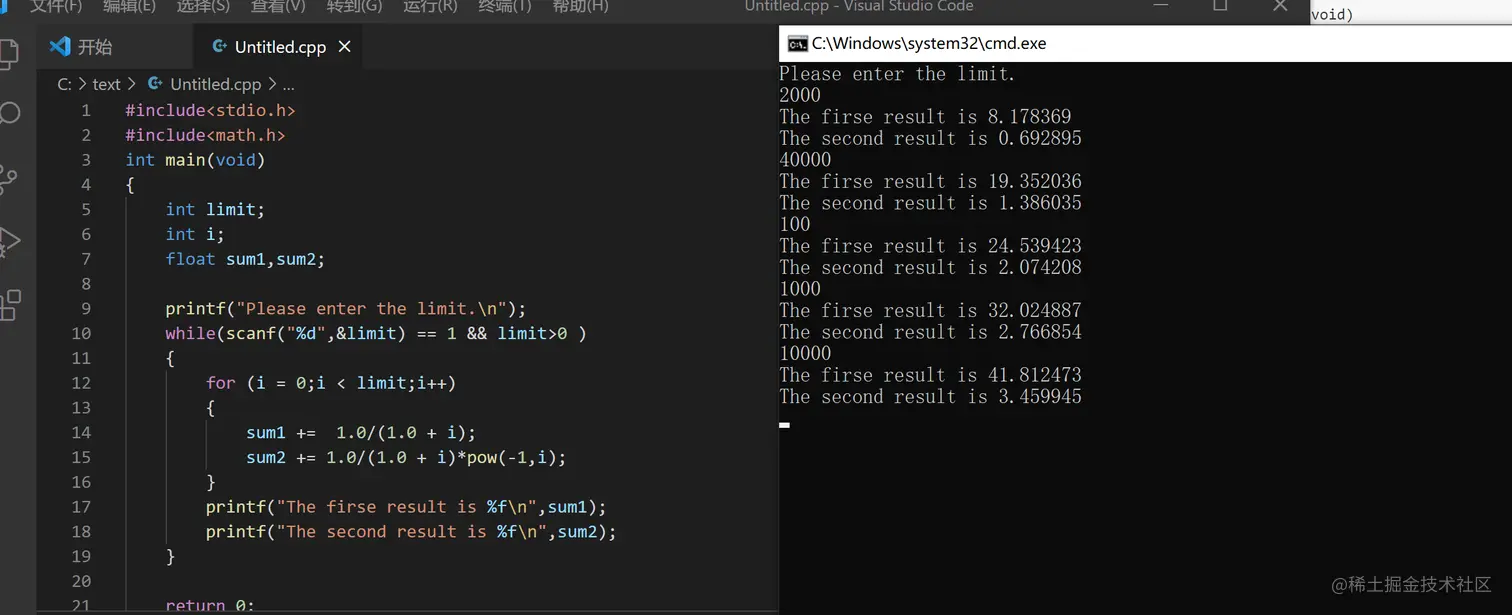Click line number 1 in the gutter
This screenshot has height=615, width=1512.
(x=86, y=110)
